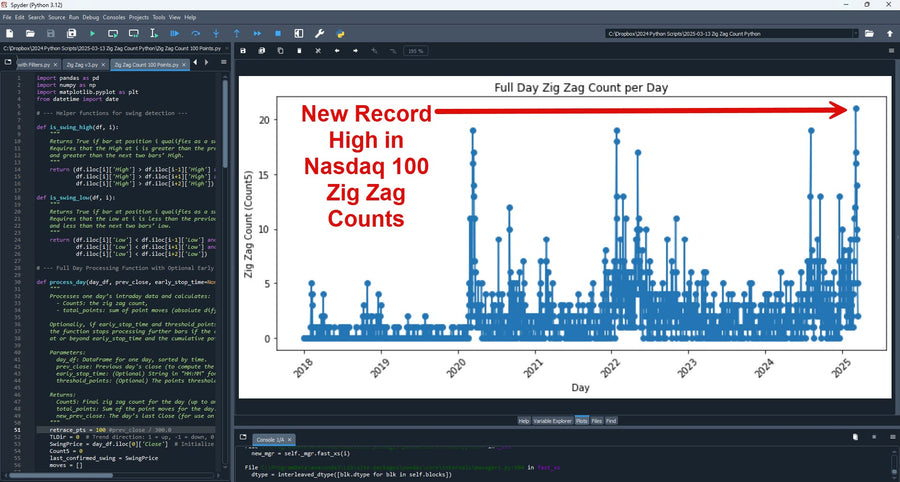
Task: Open Debug menu
Action: [x=91, y=17]
